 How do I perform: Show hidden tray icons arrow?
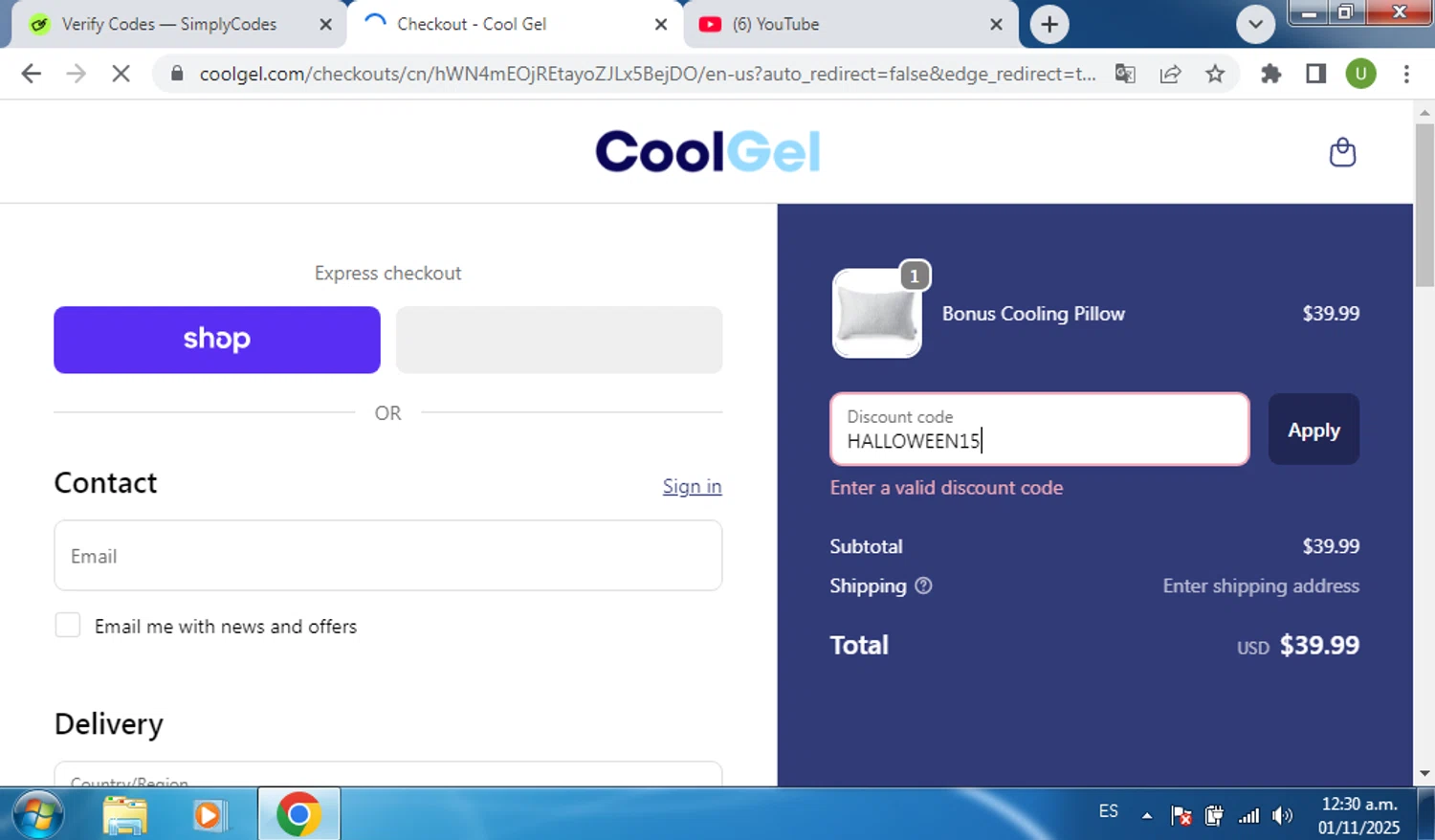pyautogui.click(x=1146, y=815)
